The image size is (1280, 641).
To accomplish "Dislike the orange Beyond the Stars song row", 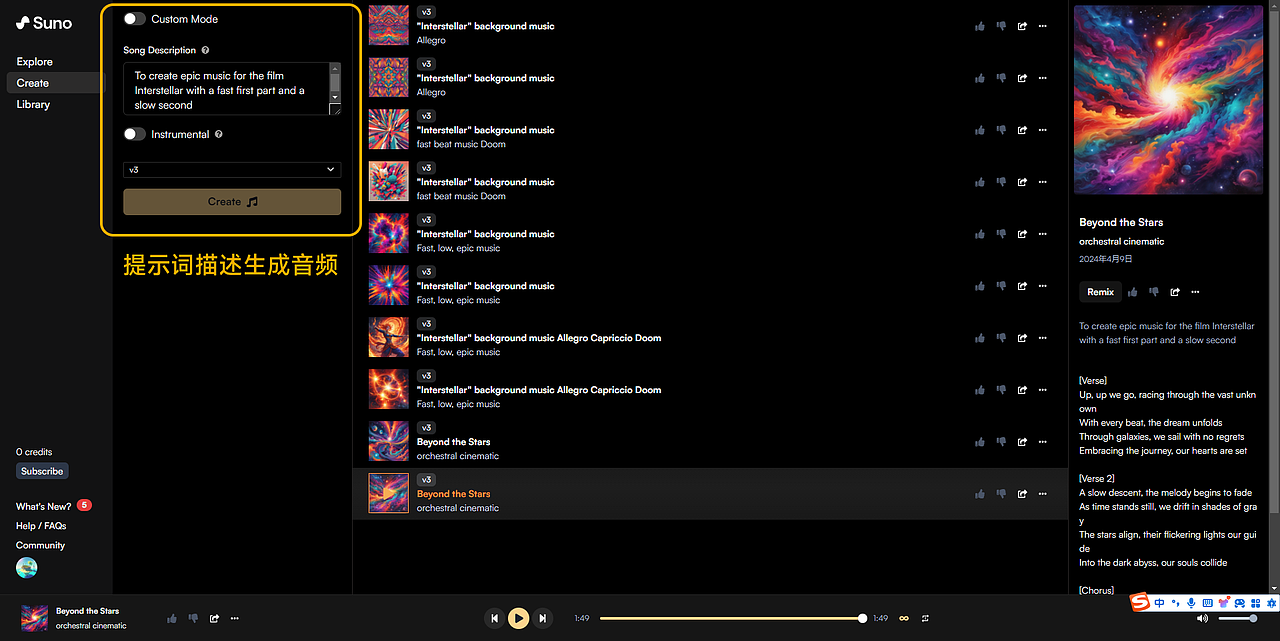I will (1001, 494).
